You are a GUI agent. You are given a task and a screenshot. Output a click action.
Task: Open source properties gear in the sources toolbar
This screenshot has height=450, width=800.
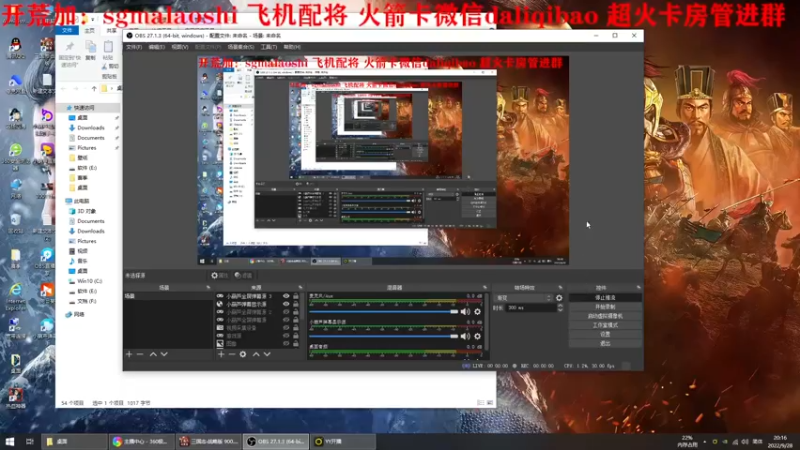[243, 354]
